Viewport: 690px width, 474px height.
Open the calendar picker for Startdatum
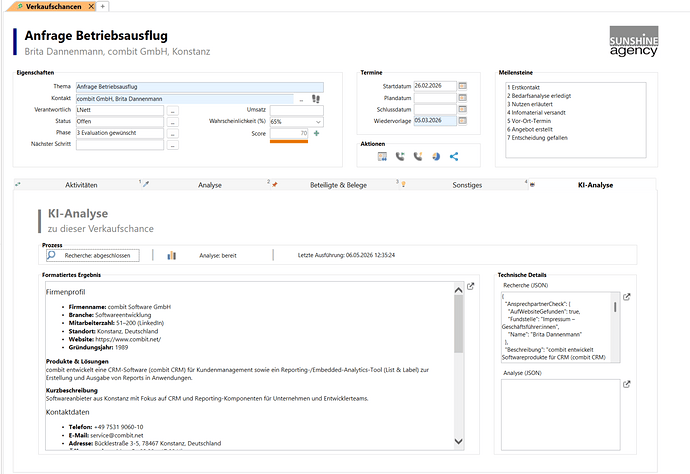coord(462,86)
